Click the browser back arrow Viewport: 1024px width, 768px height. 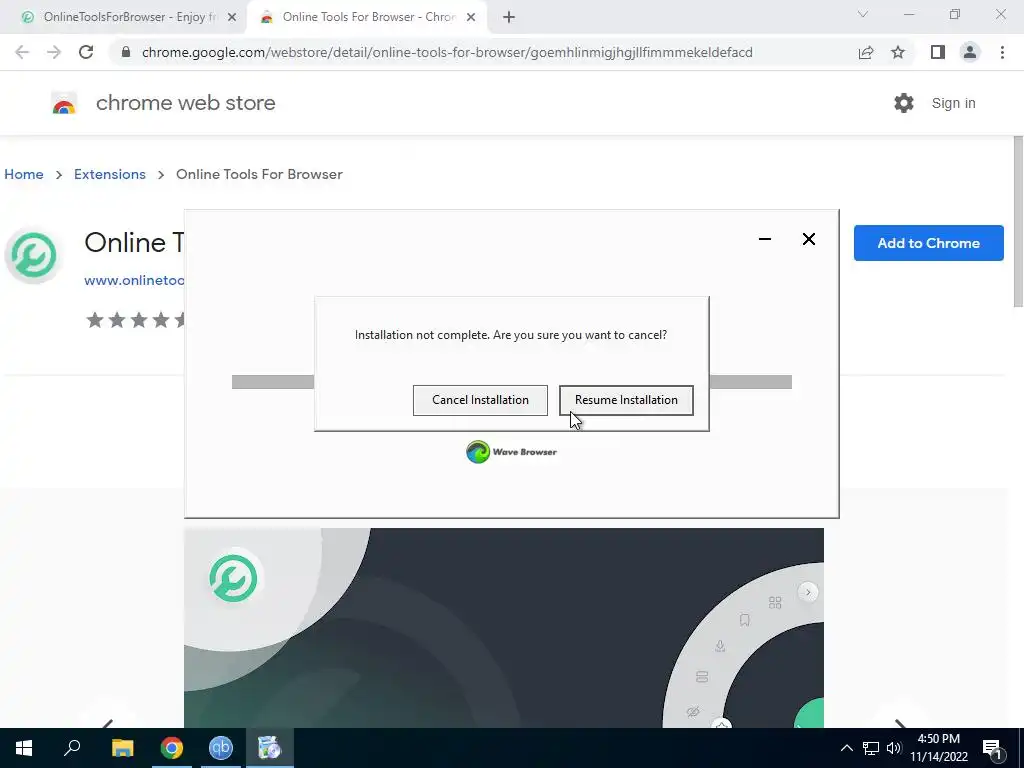[22, 52]
